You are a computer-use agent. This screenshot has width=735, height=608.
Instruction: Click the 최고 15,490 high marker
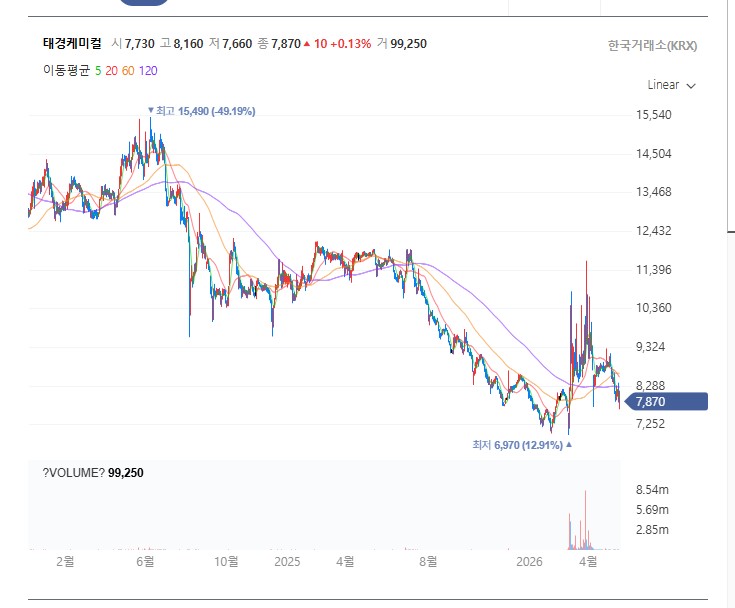(202, 111)
